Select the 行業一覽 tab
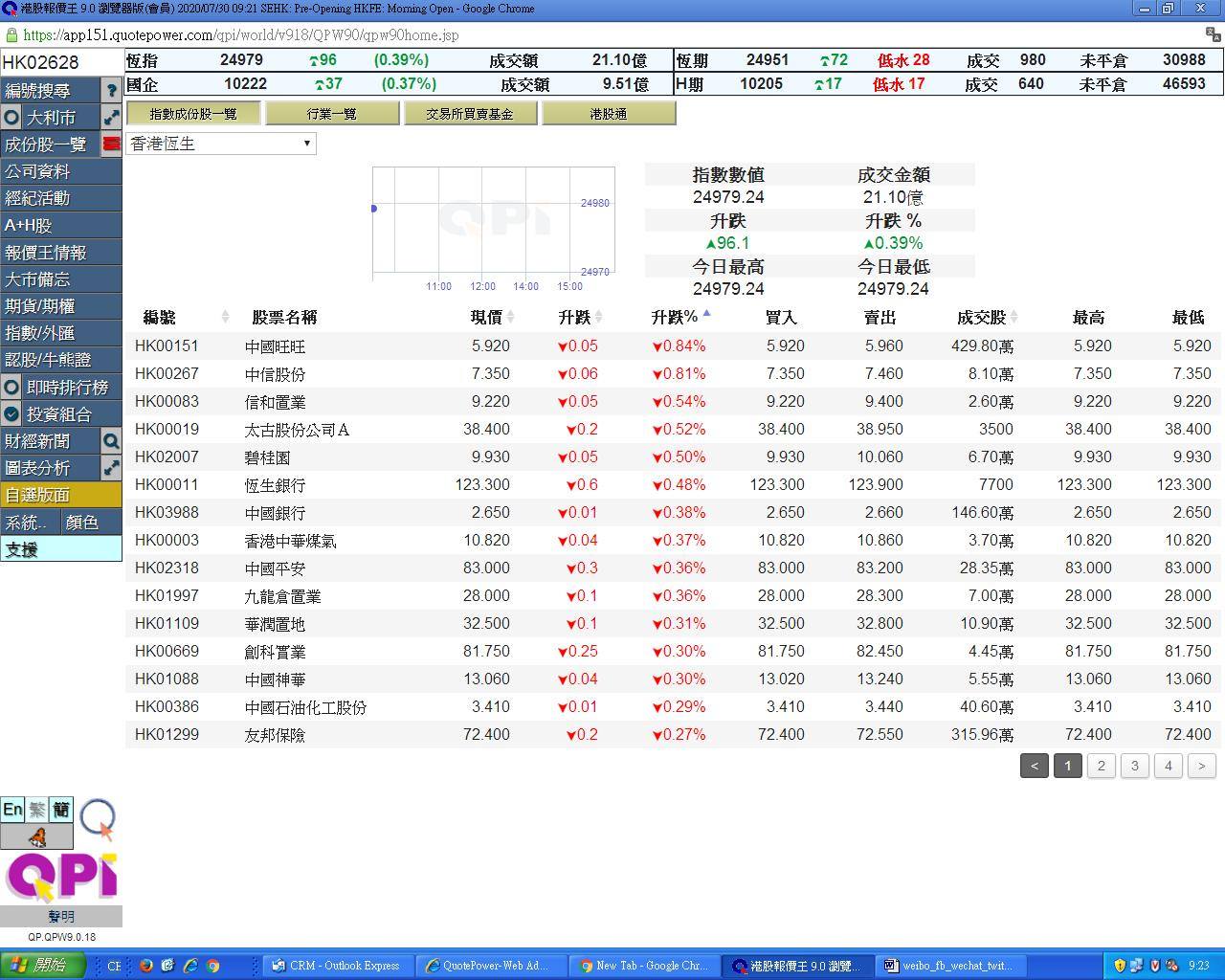 (x=332, y=113)
